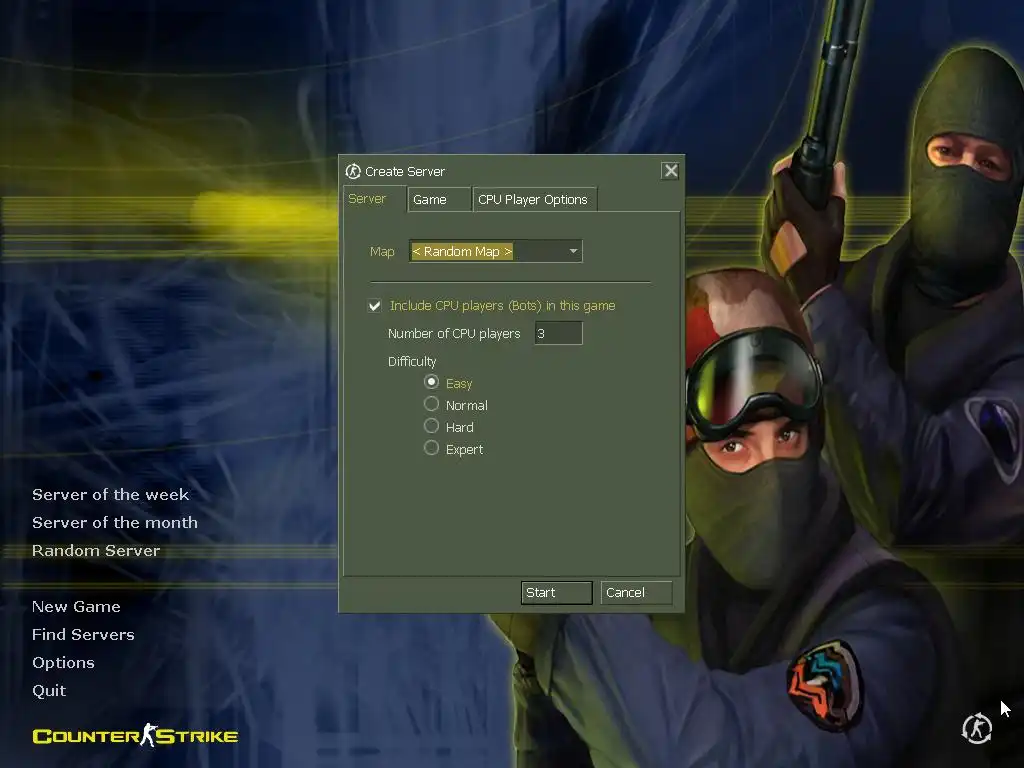Screen dimensions: 1024x768
Task: Click Quit in the main menu
Action: pyautogui.click(x=49, y=691)
